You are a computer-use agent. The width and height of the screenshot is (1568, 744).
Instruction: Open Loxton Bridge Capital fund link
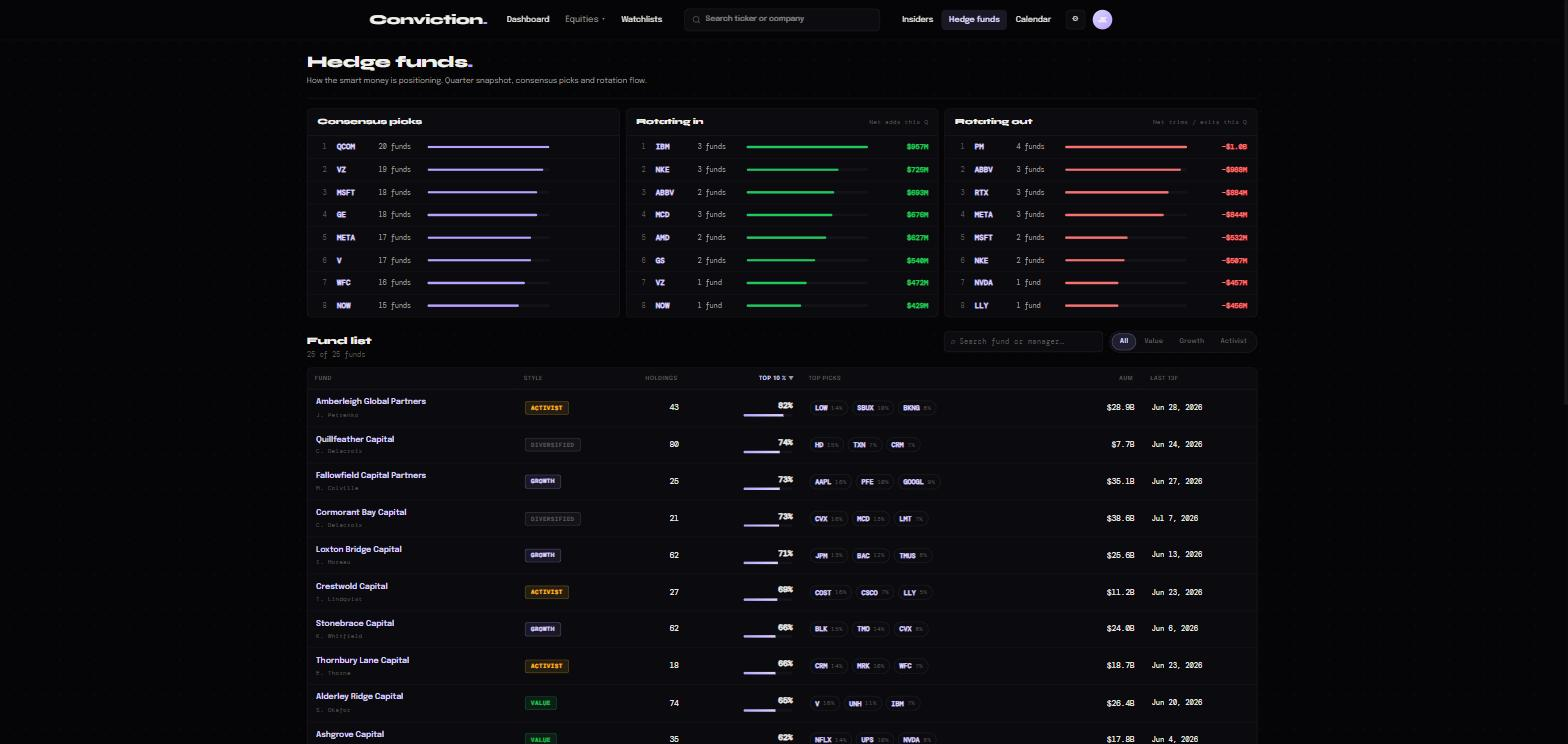click(359, 549)
